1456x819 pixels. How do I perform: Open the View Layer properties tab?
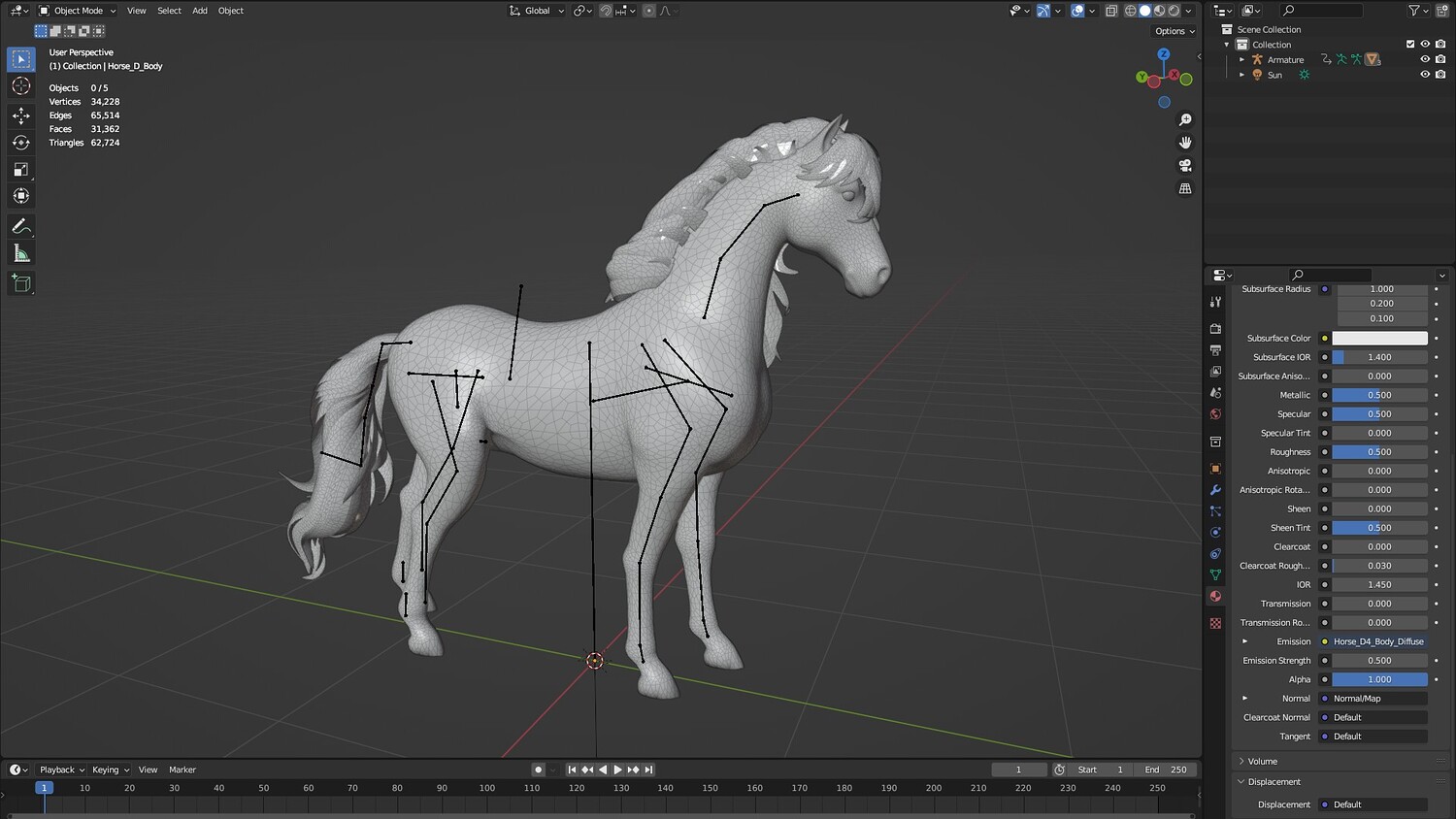1215,372
